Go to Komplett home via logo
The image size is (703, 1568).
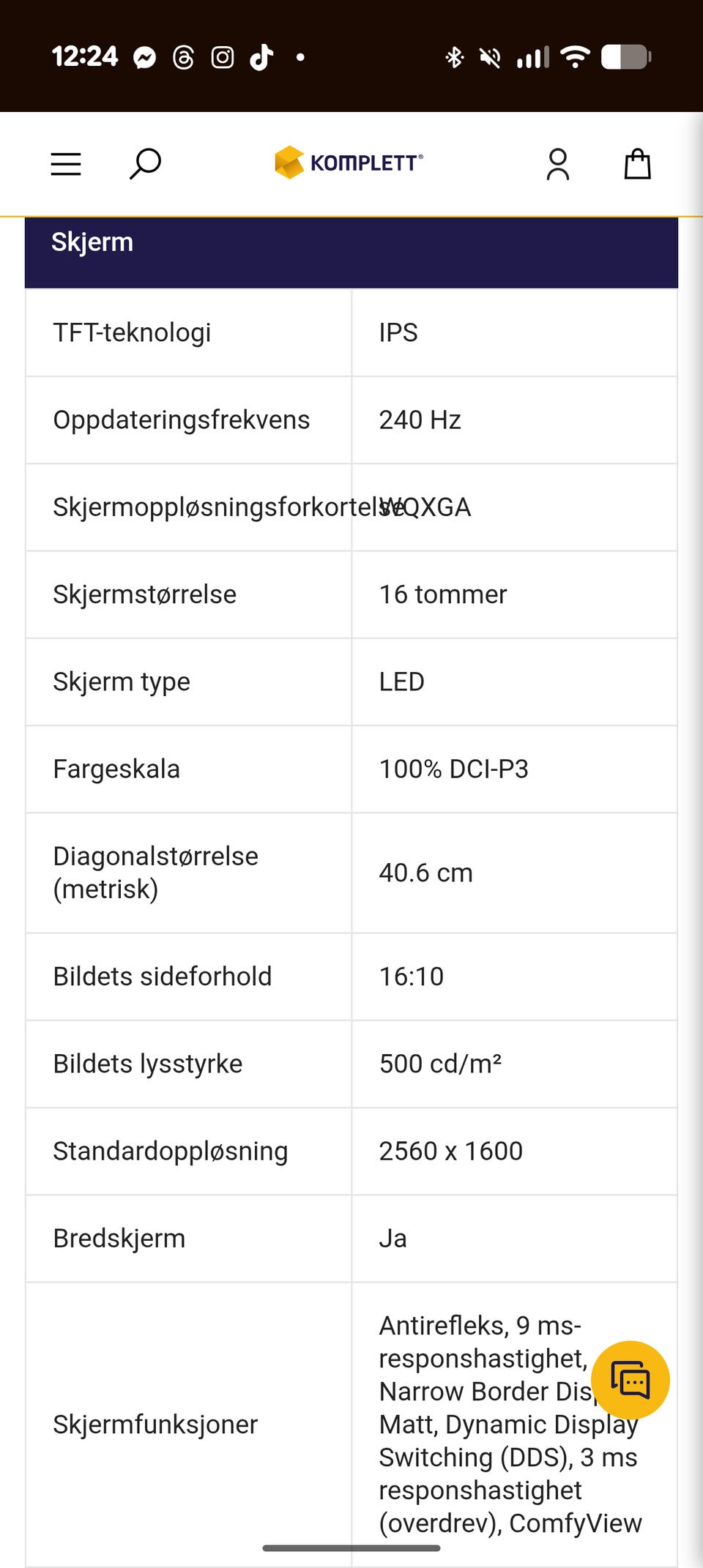[349, 163]
